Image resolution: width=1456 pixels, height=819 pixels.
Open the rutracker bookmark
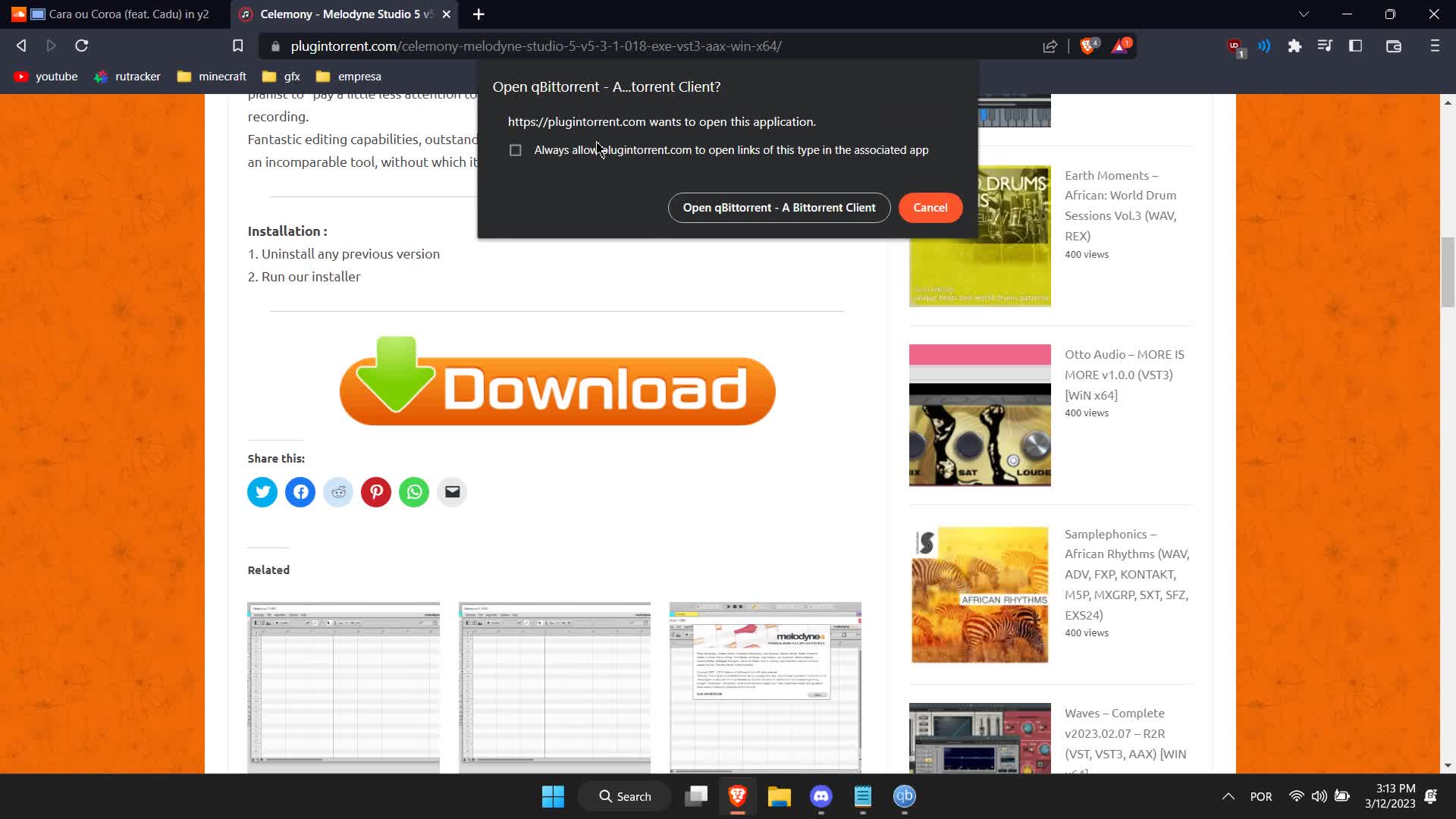coord(127,77)
